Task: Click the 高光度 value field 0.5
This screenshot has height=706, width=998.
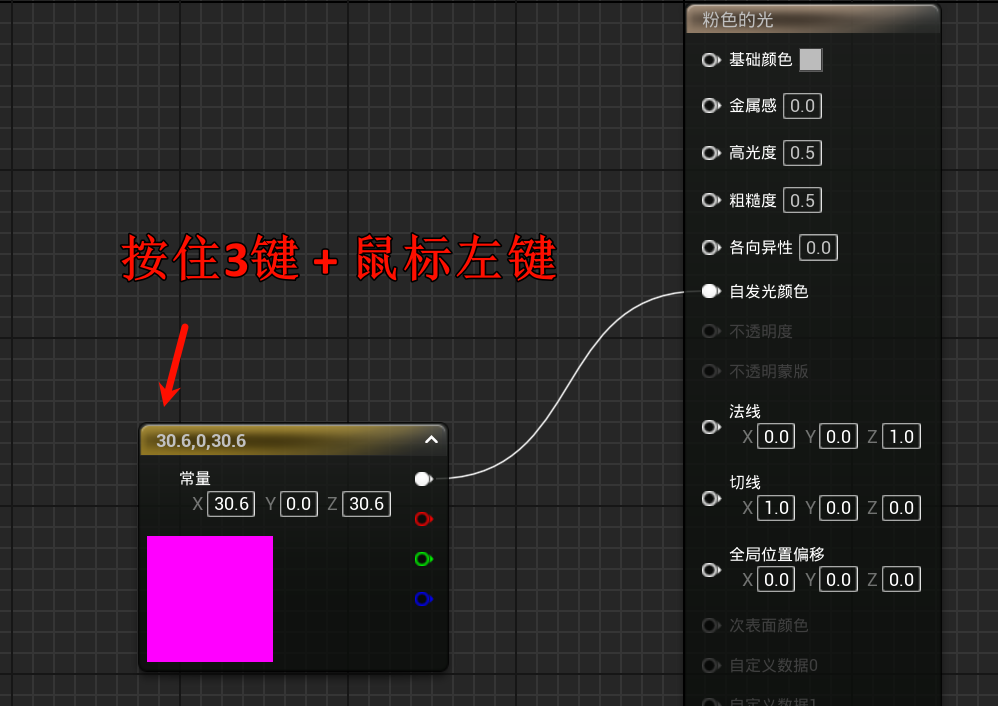Action: coord(802,153)
